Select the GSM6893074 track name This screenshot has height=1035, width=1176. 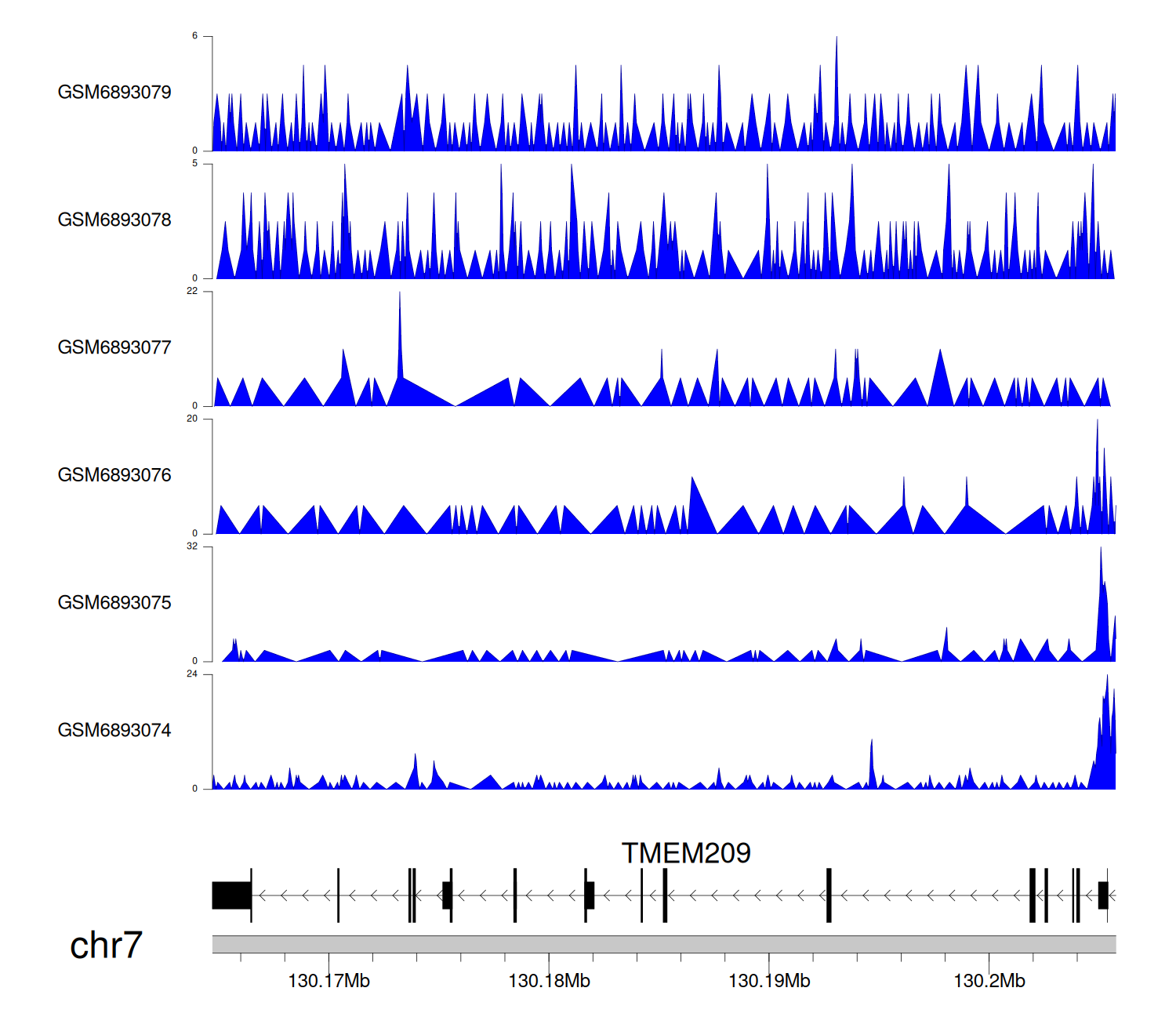114,731
